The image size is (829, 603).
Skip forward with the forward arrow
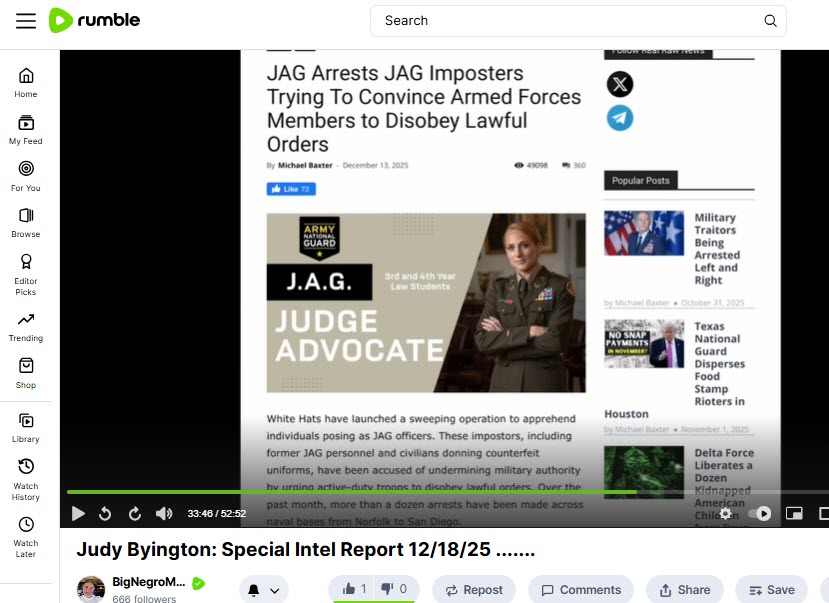[135, 513]
